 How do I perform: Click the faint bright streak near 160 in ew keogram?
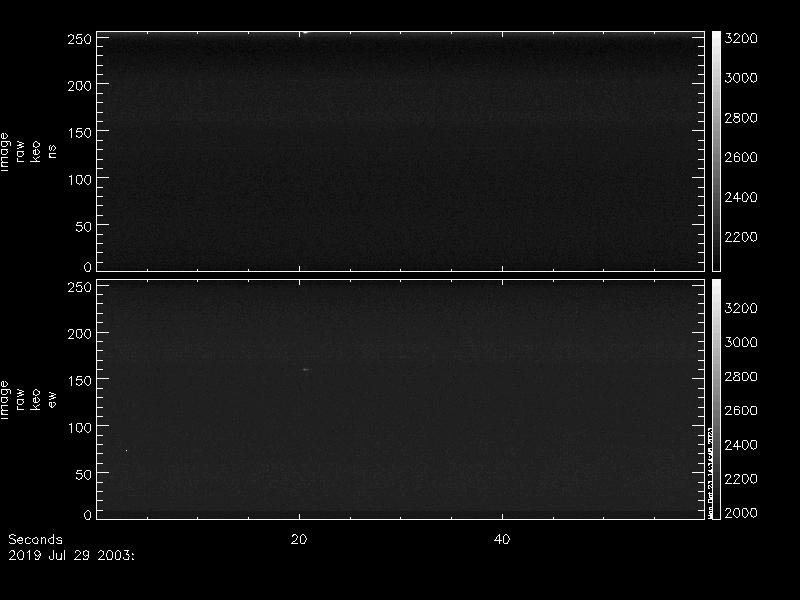point(305,369)
